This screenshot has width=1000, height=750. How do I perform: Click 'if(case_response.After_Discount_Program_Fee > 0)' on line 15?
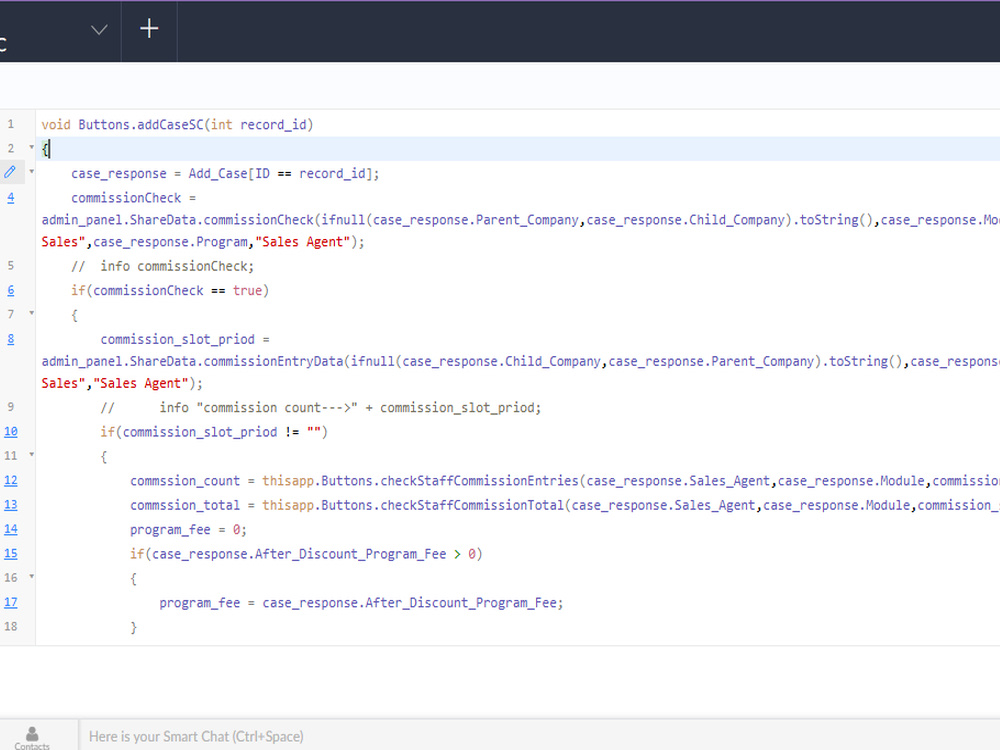coord(306,554)
